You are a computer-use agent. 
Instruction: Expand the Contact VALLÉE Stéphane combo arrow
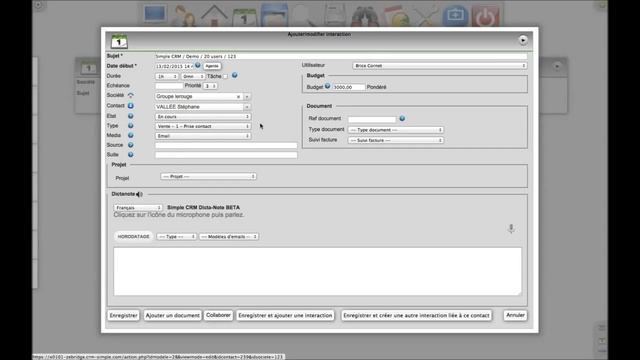tap(247, 107)
